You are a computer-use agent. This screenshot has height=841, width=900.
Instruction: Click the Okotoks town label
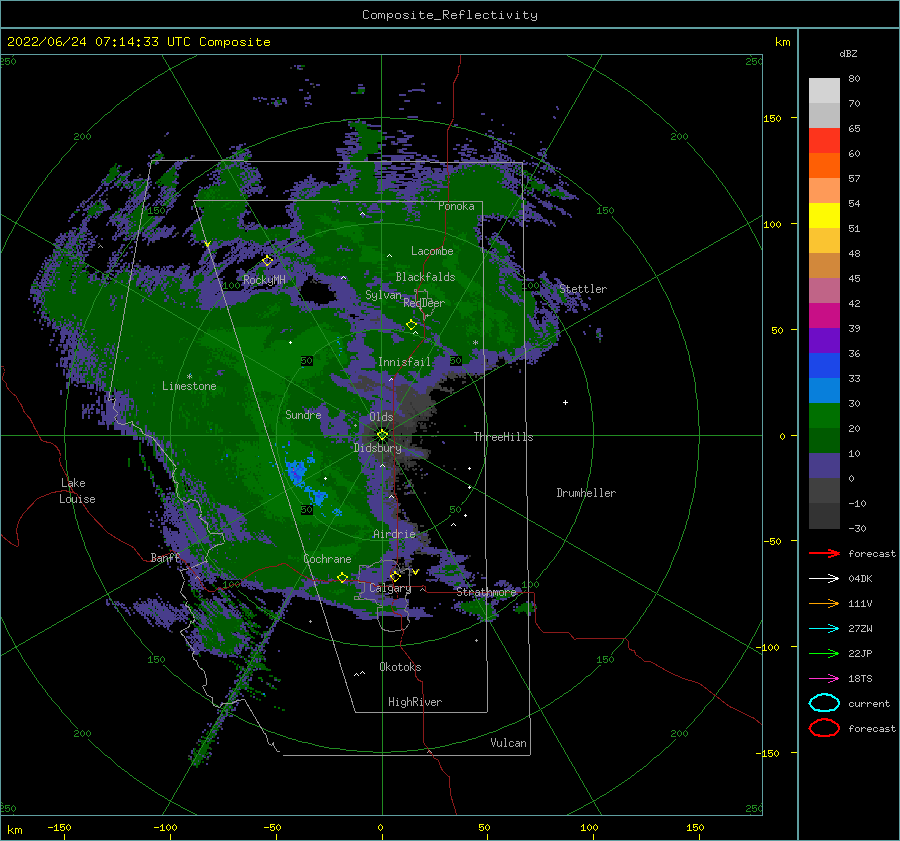pyautogui.click(x=400, y=667)
